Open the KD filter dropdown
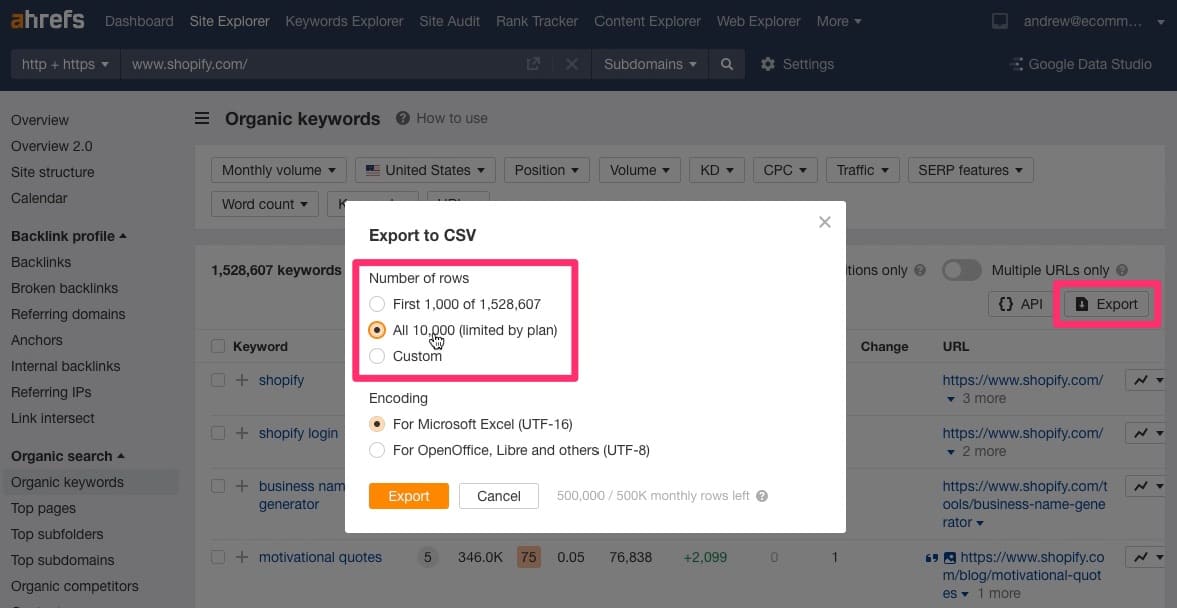The width and height of the screenshot is (1177, 608). (x=717, y=170)
